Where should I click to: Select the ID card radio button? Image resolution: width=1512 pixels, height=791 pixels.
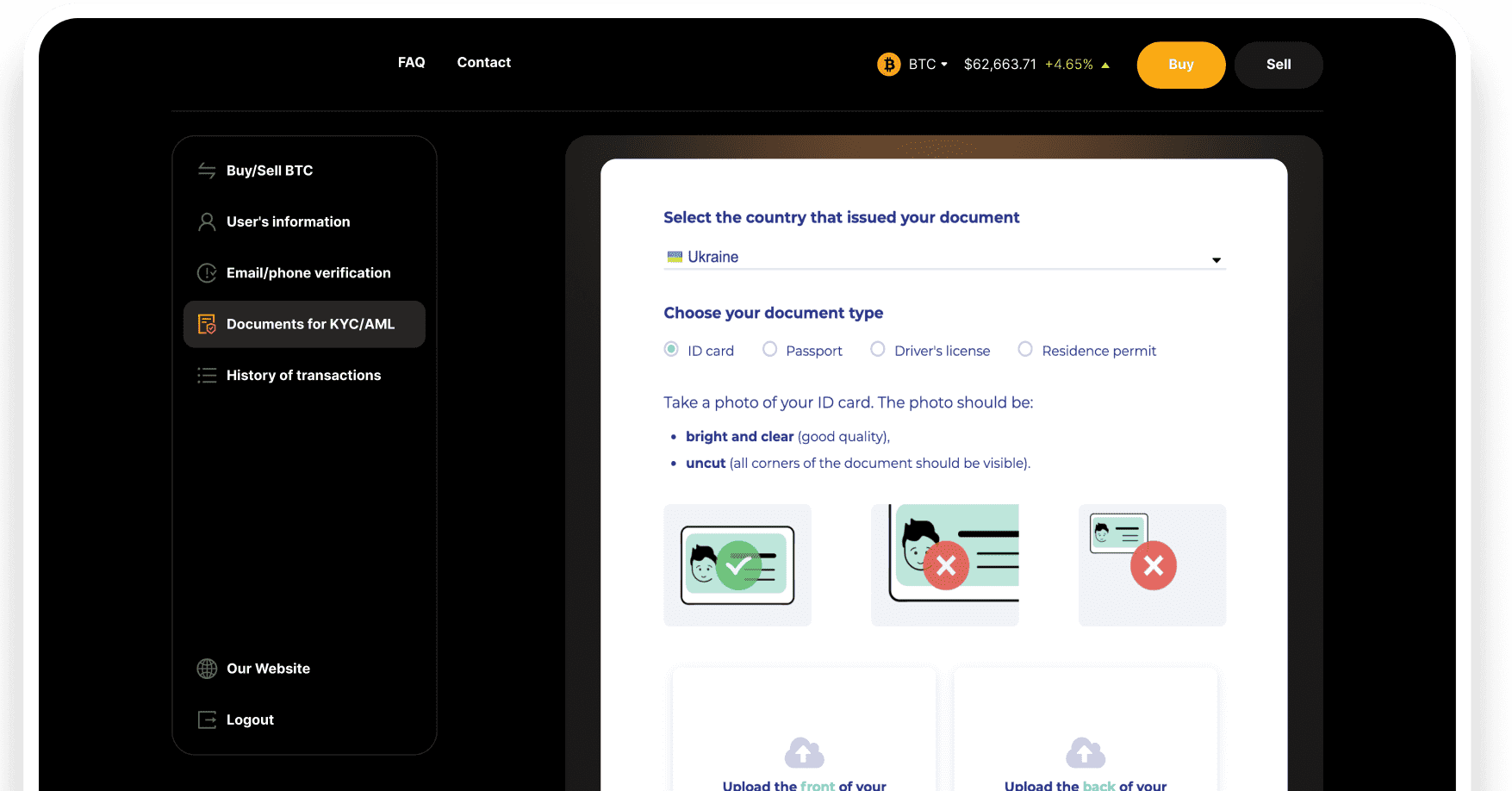671,349
